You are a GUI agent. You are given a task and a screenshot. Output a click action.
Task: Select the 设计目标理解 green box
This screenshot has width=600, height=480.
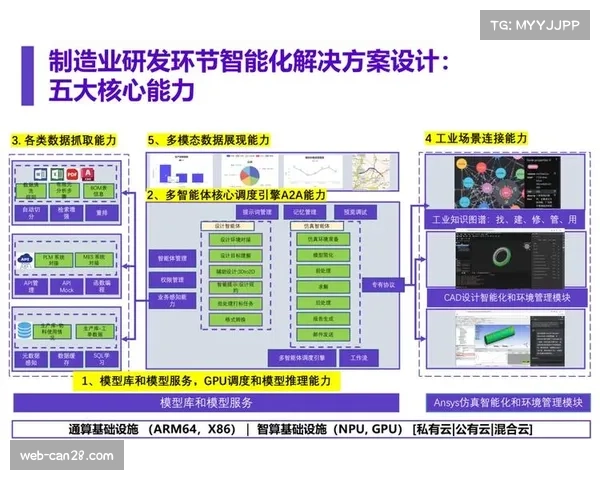coord(235,255)
